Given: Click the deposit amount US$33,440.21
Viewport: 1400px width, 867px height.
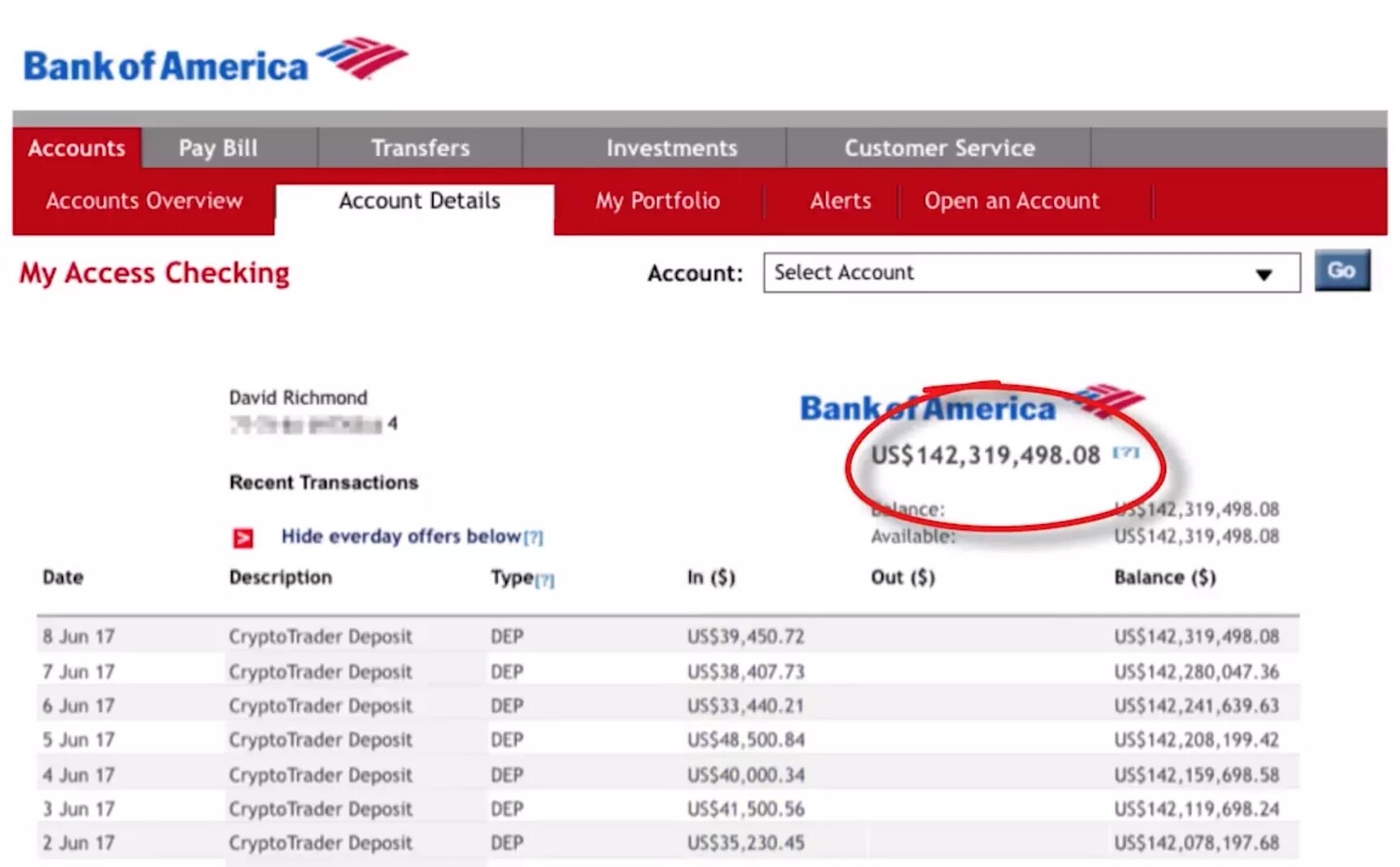Looking at the screenshot, I should (745, 706).
